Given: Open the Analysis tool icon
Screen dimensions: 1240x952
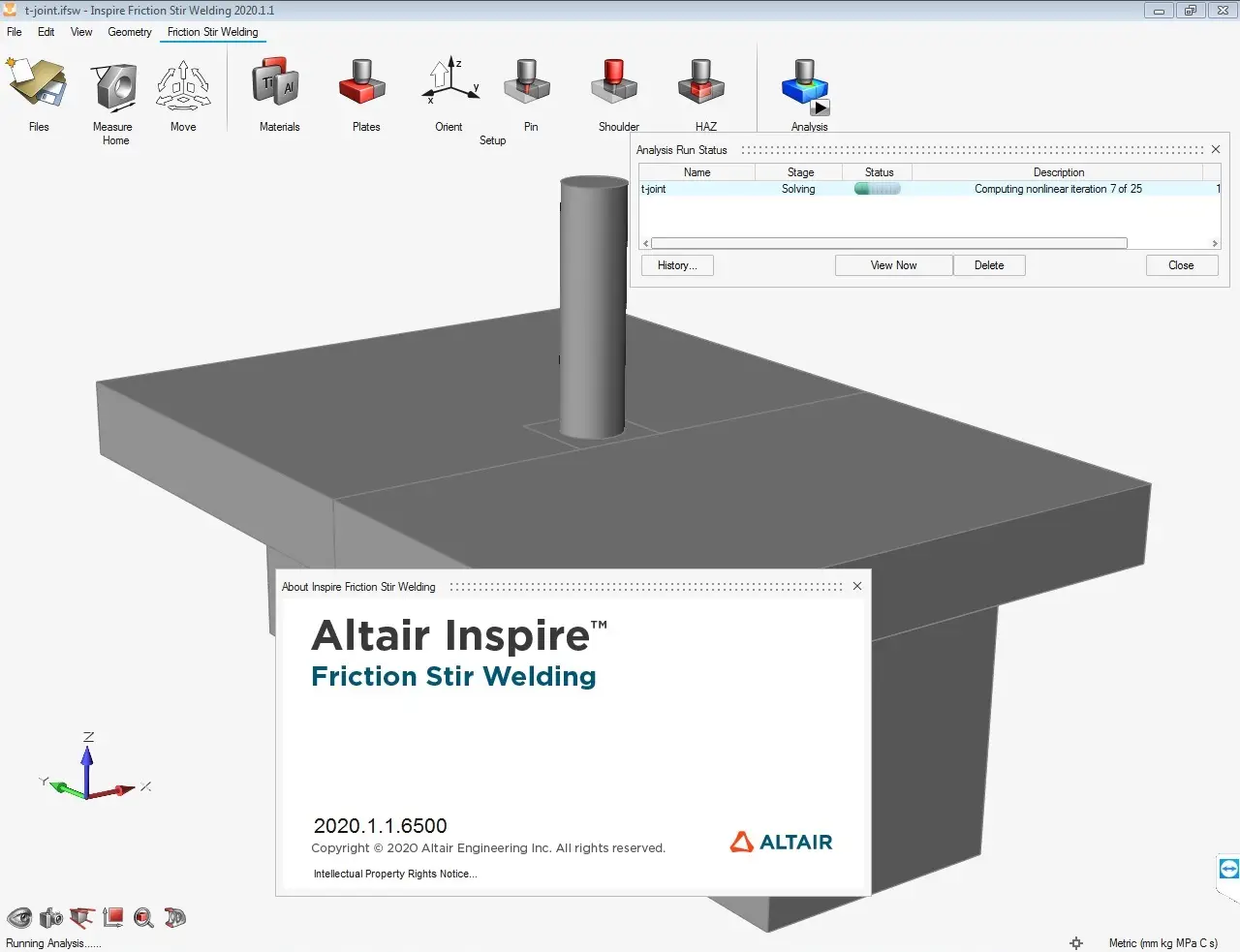Looking at the screenshot, I should tap(804, 82).
